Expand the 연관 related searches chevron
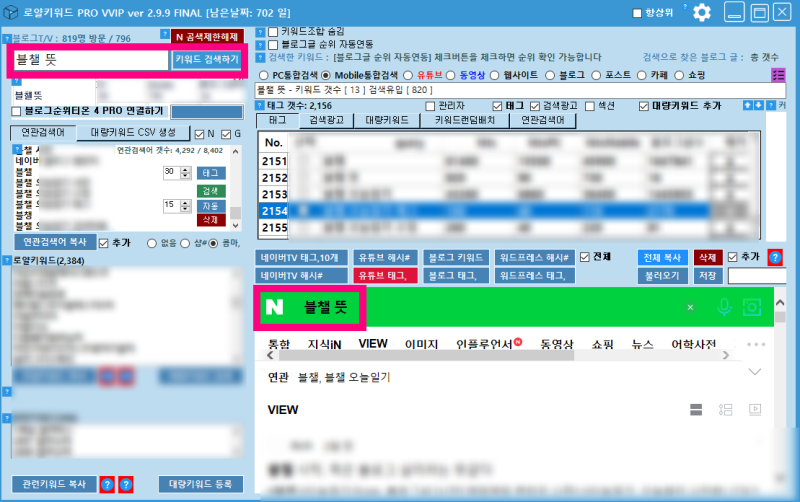 pos(755,372)
